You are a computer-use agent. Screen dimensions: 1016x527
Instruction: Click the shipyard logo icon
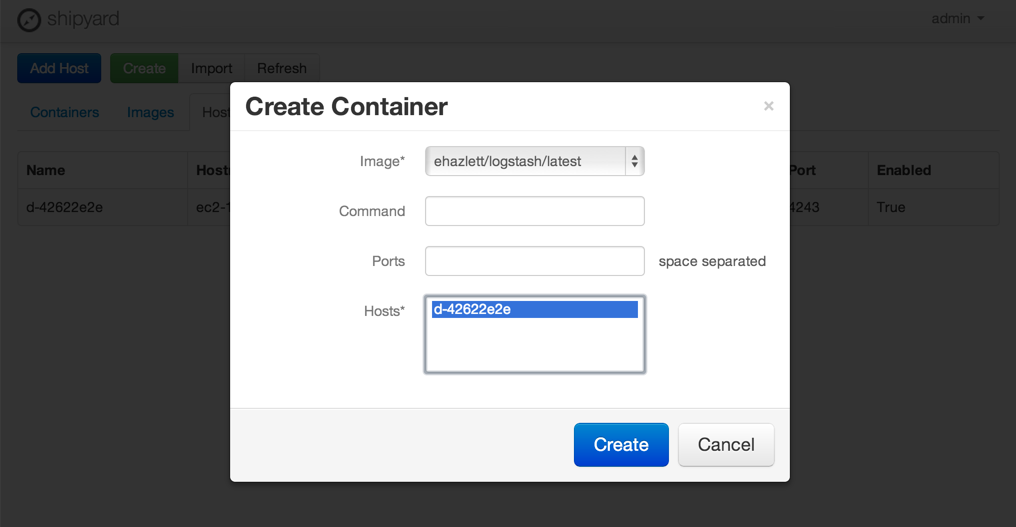(29, 19)
